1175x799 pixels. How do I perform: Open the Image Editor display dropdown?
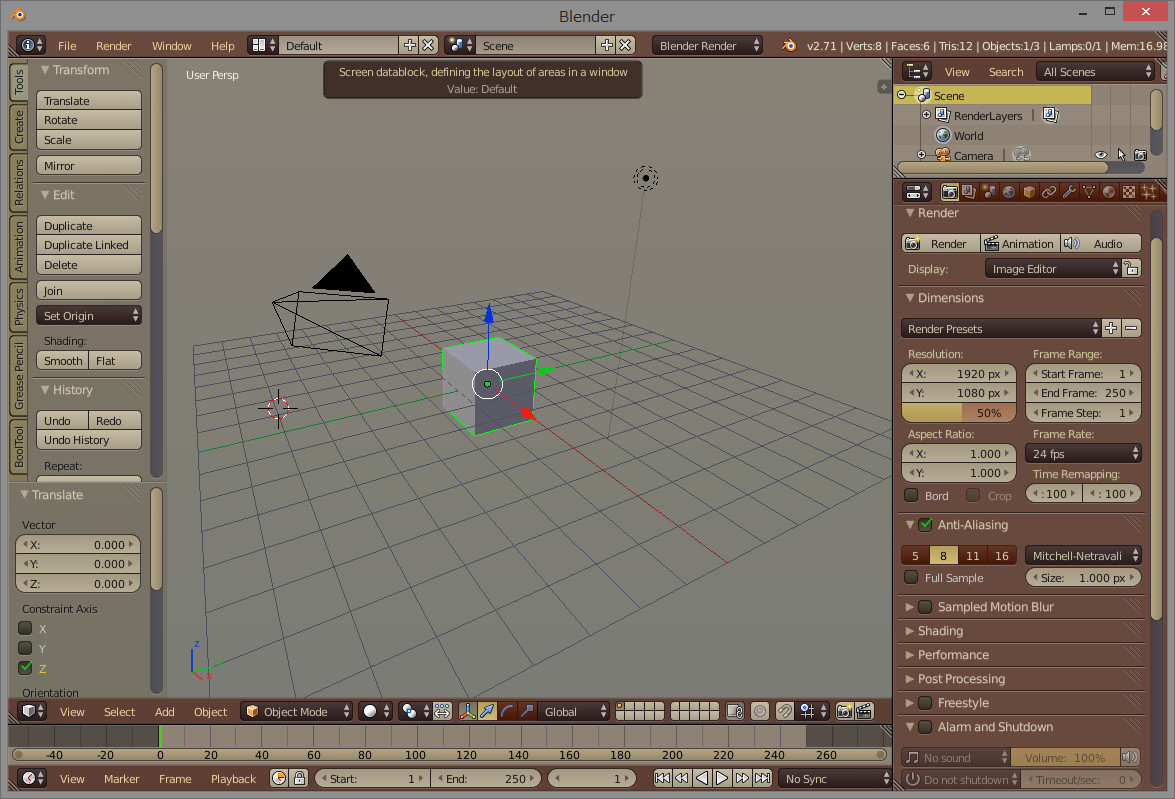[x=1052, y=268]
